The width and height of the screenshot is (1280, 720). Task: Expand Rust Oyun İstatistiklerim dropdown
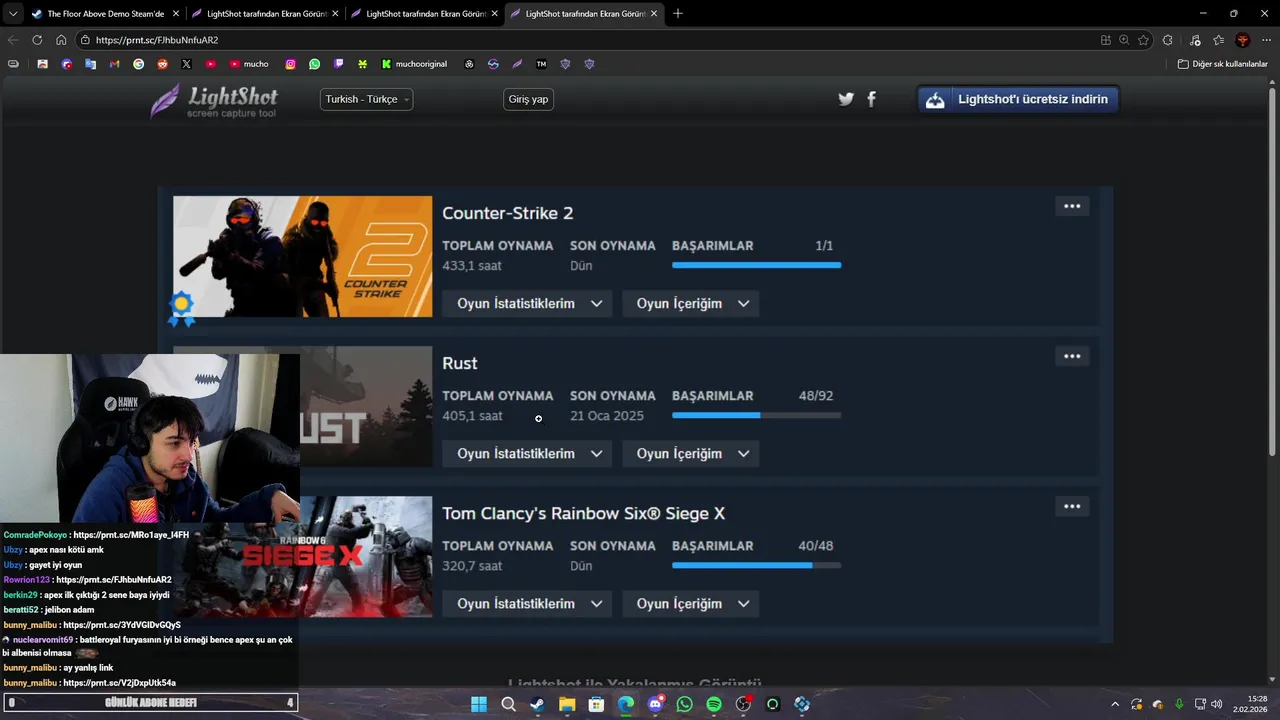pyautogui.click(x=527, y=454)
